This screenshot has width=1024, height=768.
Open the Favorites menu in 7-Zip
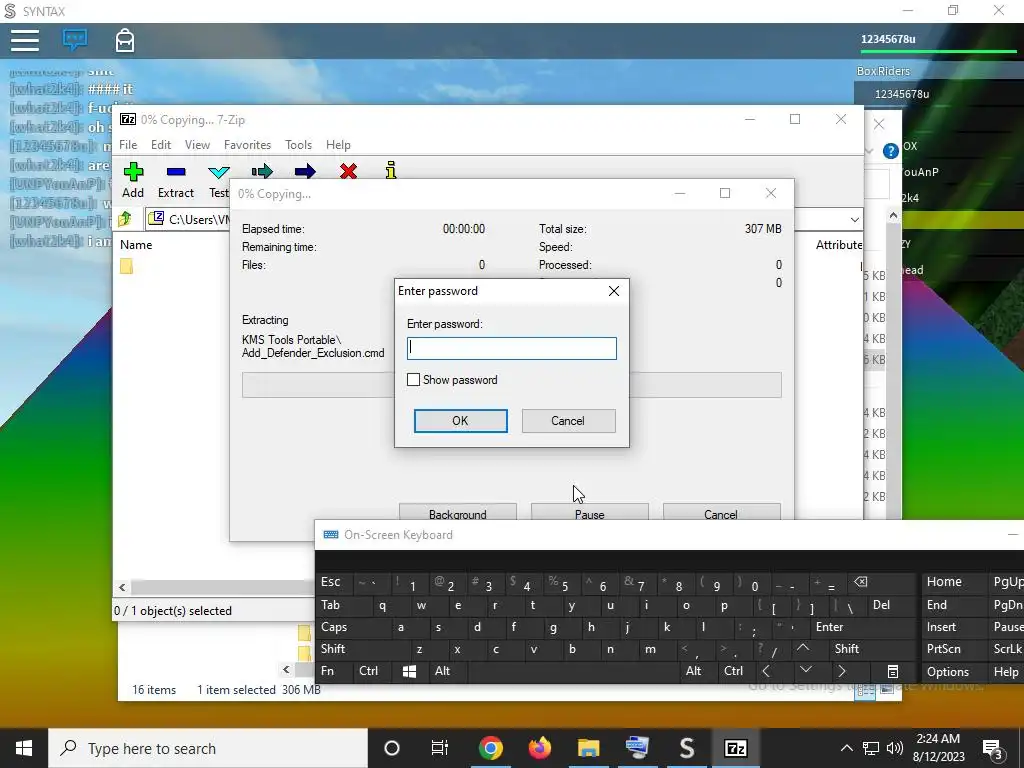(248, 145)
